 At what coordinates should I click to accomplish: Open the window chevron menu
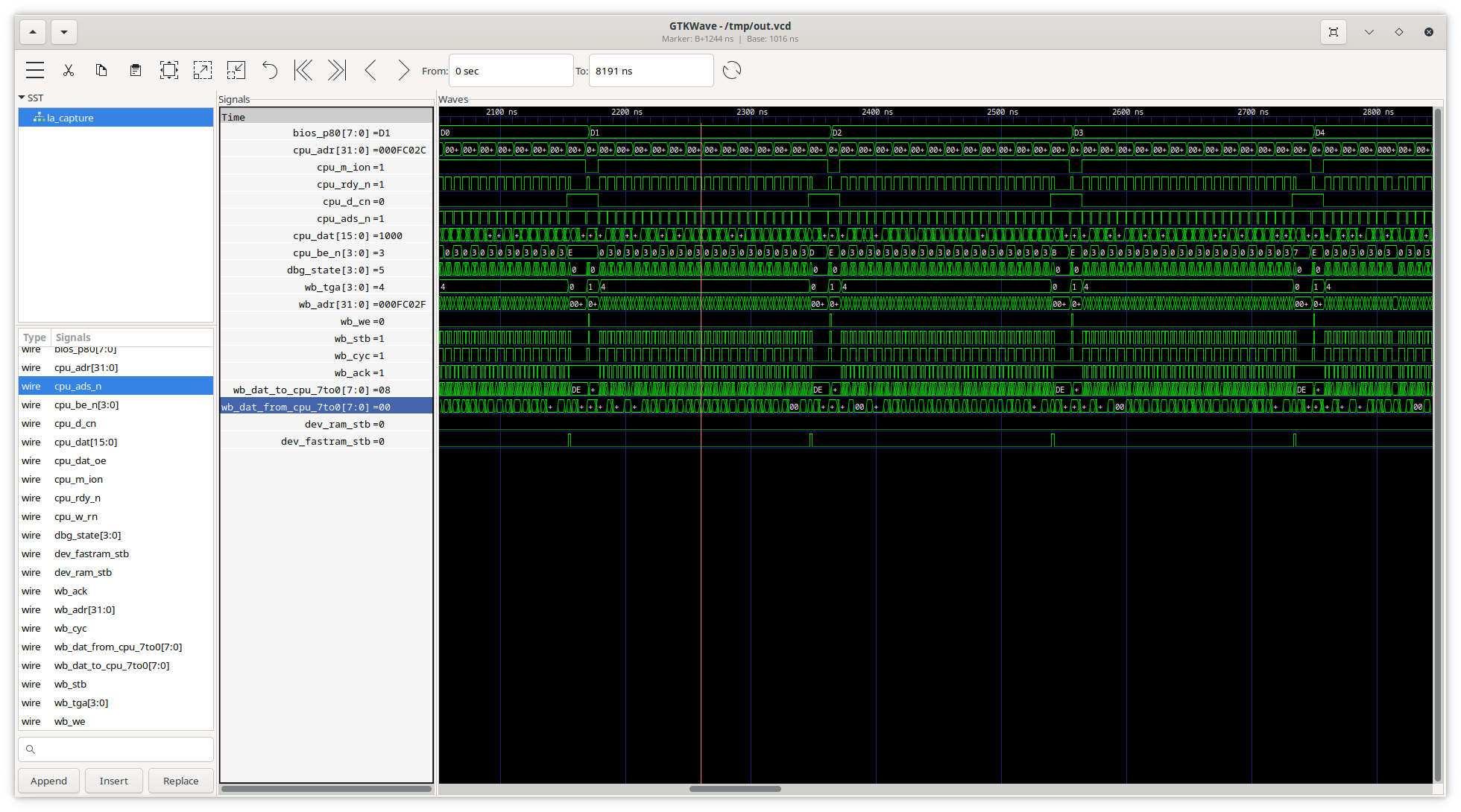(1369, 32)
